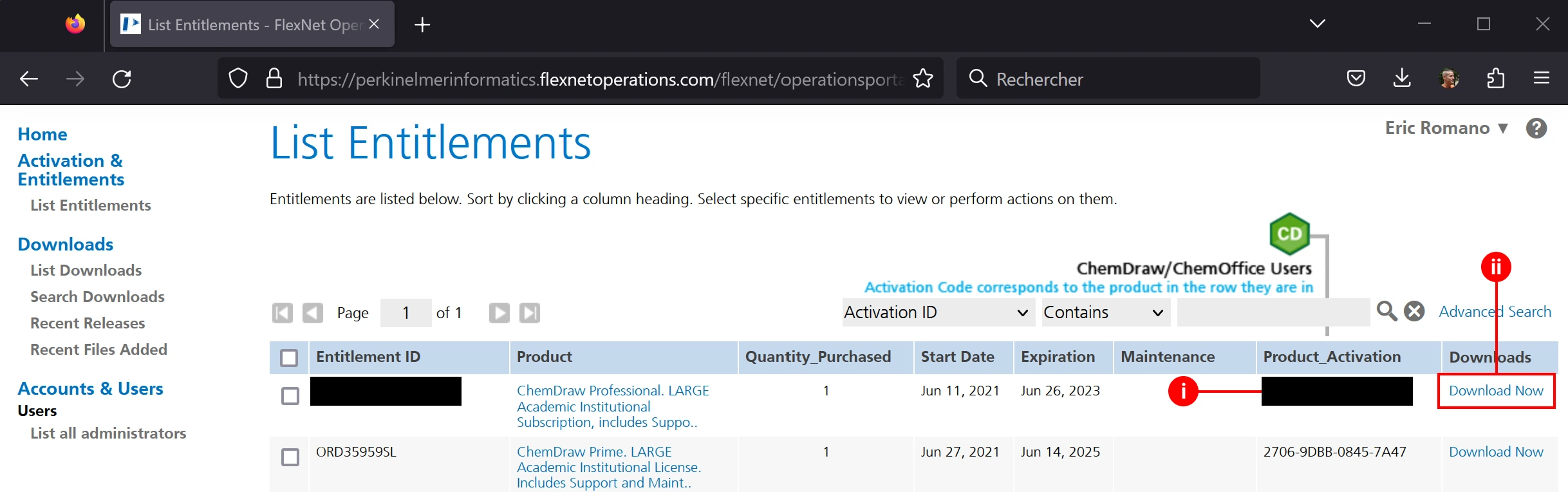Click the Rechercher search field
The width and height of the screenshot is (1568, 492).
(1108, 79)
